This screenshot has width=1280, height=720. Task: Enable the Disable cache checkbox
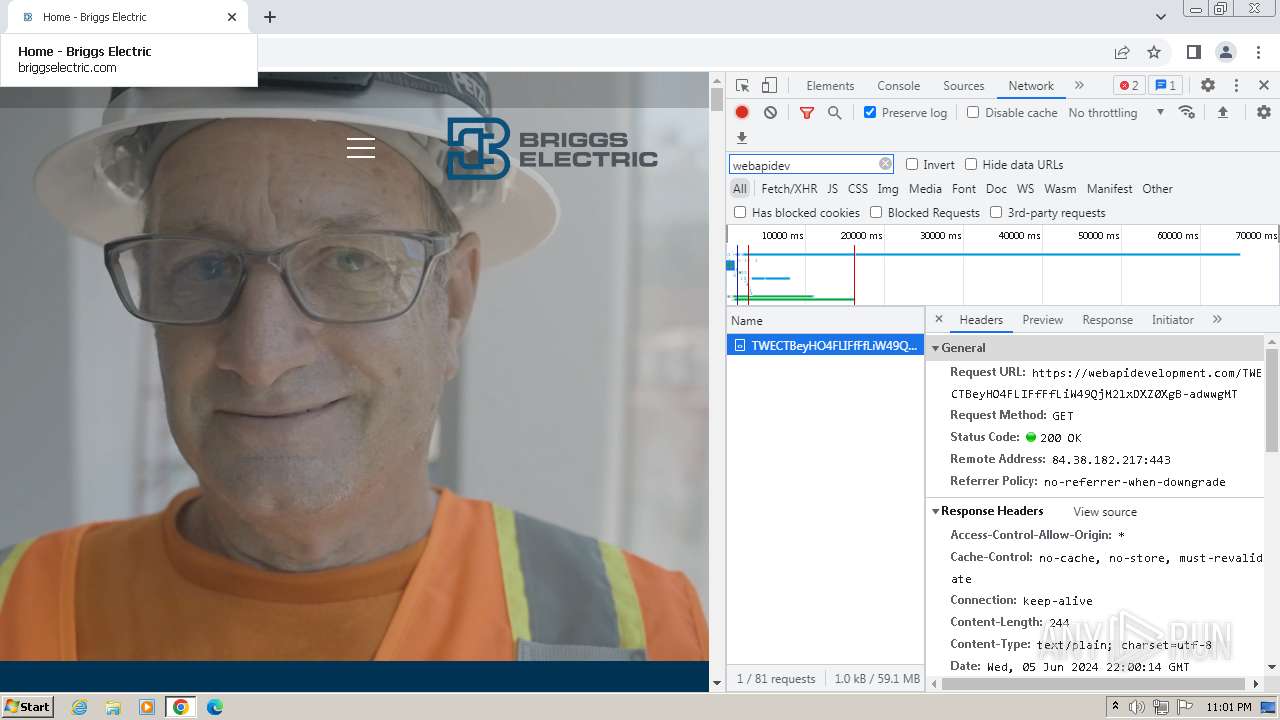tap(973, 112)
